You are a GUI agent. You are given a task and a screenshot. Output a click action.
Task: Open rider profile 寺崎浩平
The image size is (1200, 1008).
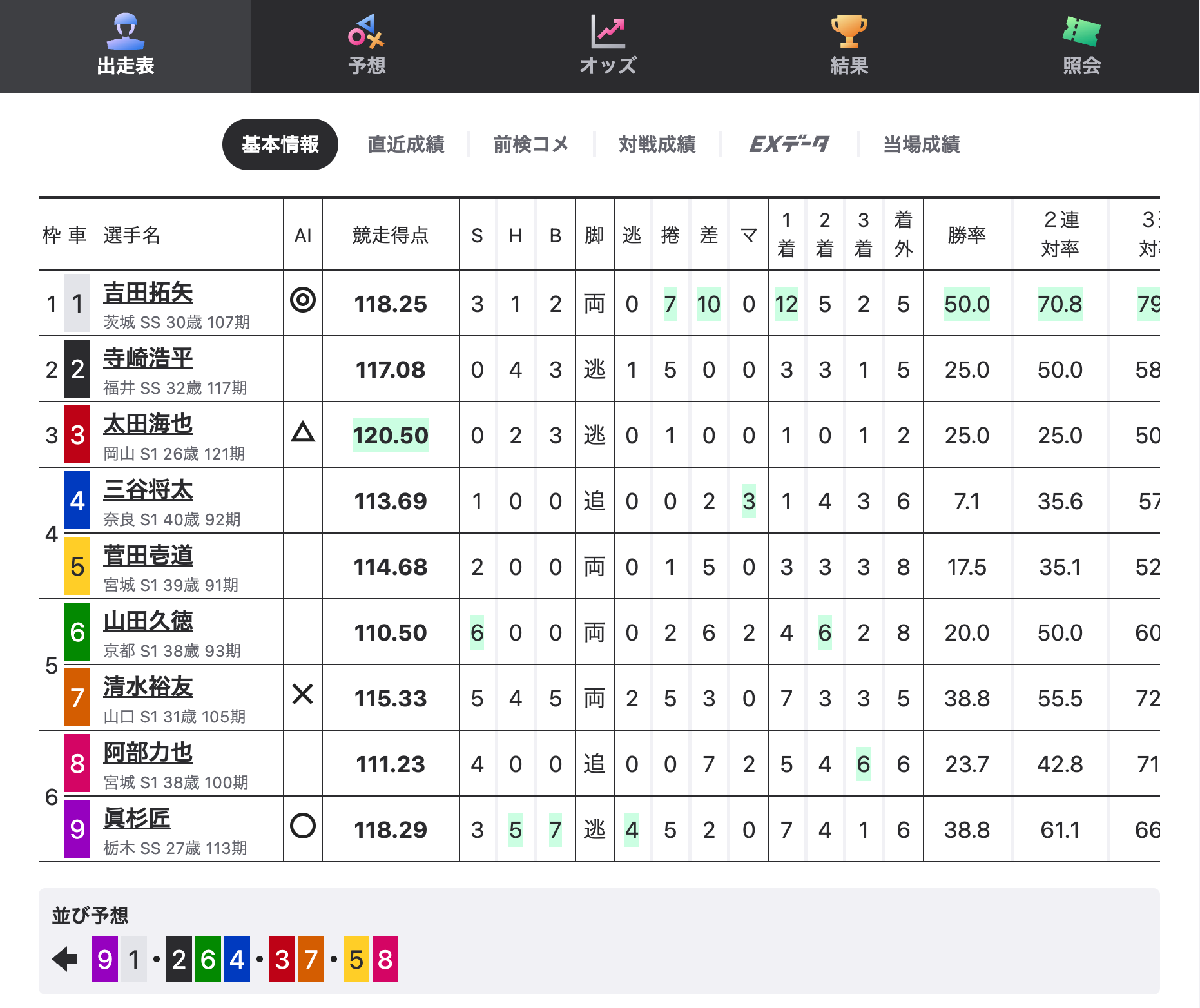[148, 358]
